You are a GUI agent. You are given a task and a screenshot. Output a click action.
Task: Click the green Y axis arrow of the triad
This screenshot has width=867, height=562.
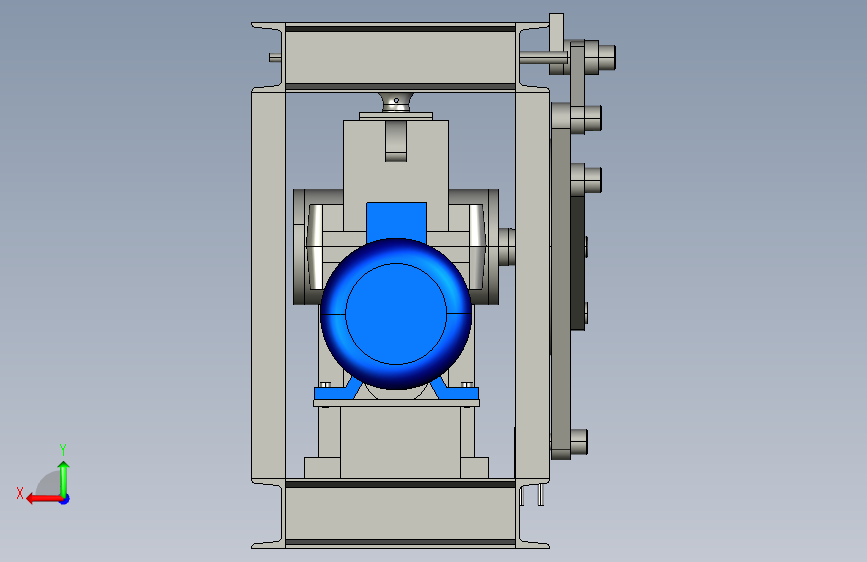coord(64,478)
